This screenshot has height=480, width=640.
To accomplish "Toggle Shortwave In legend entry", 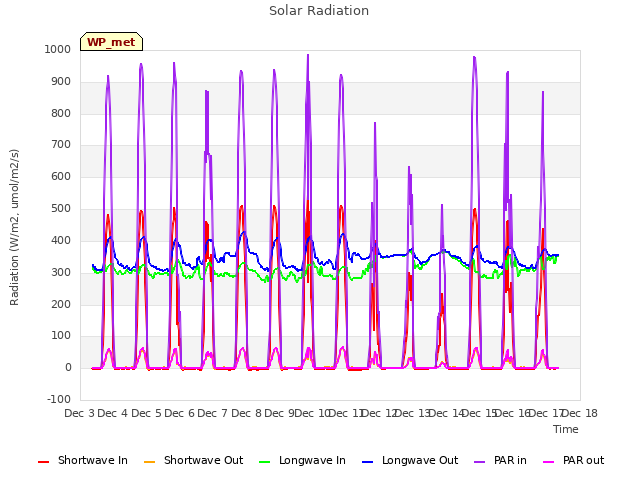I will click(83, 460).
